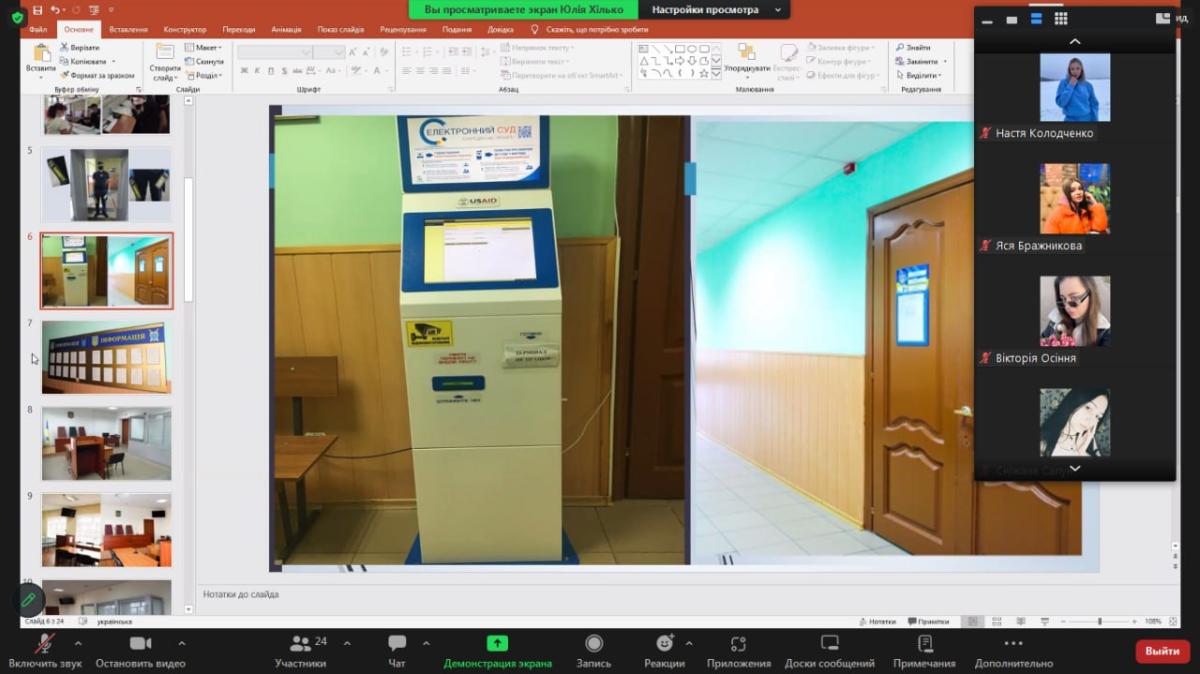Leave meeting with Выйти button
Viewport: 1200px width, 674px height.
[x=1162, y=651]
